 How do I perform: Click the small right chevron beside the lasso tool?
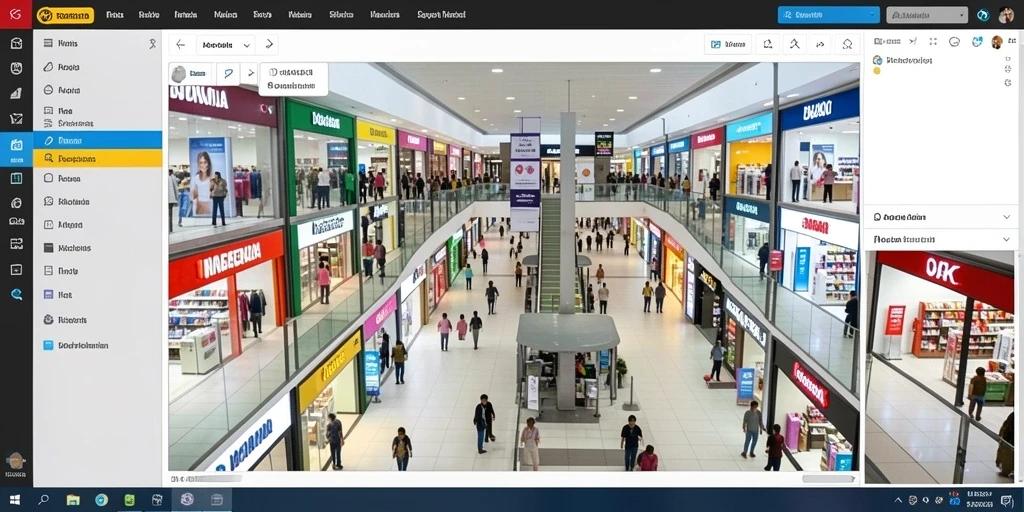[x=250, y=74]
